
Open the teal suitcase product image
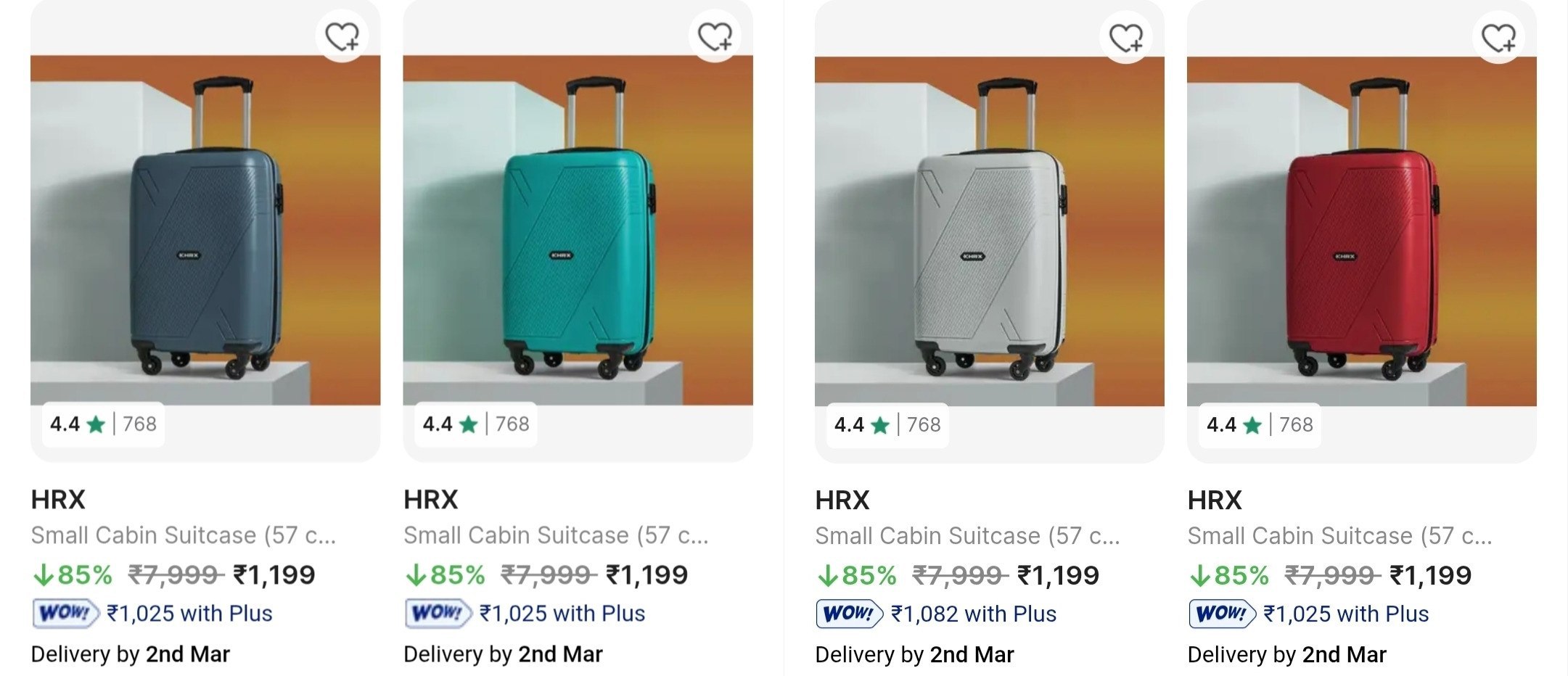[578, 231]
